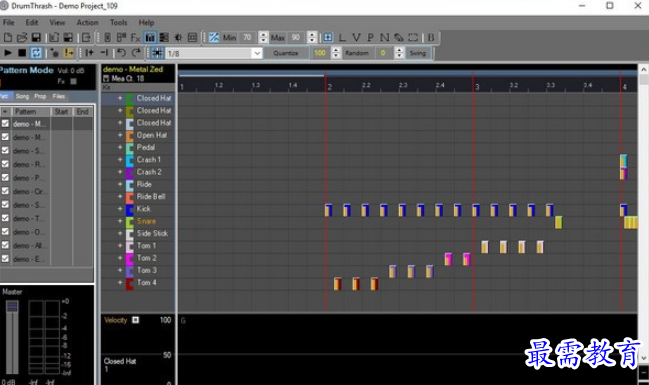Stop playback with the Stop button

[22, 53]
